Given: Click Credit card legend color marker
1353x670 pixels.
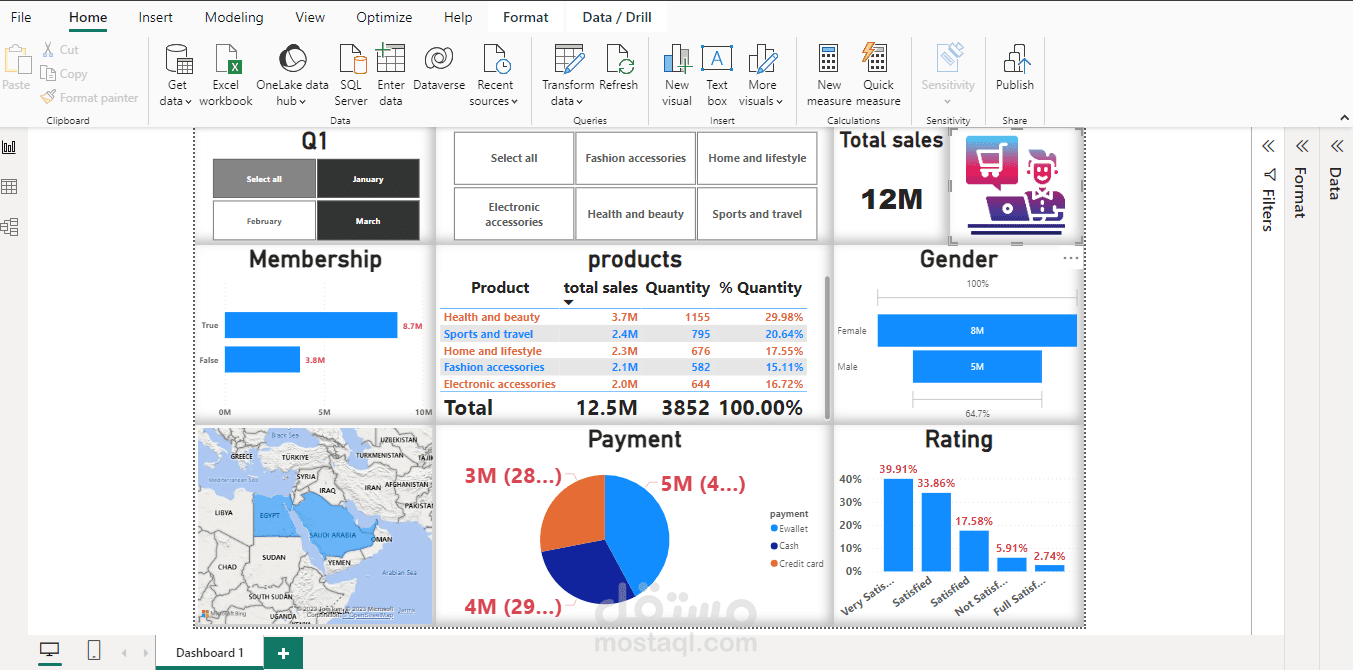Looking at the screenshot, I should click(x=774, y=564).
